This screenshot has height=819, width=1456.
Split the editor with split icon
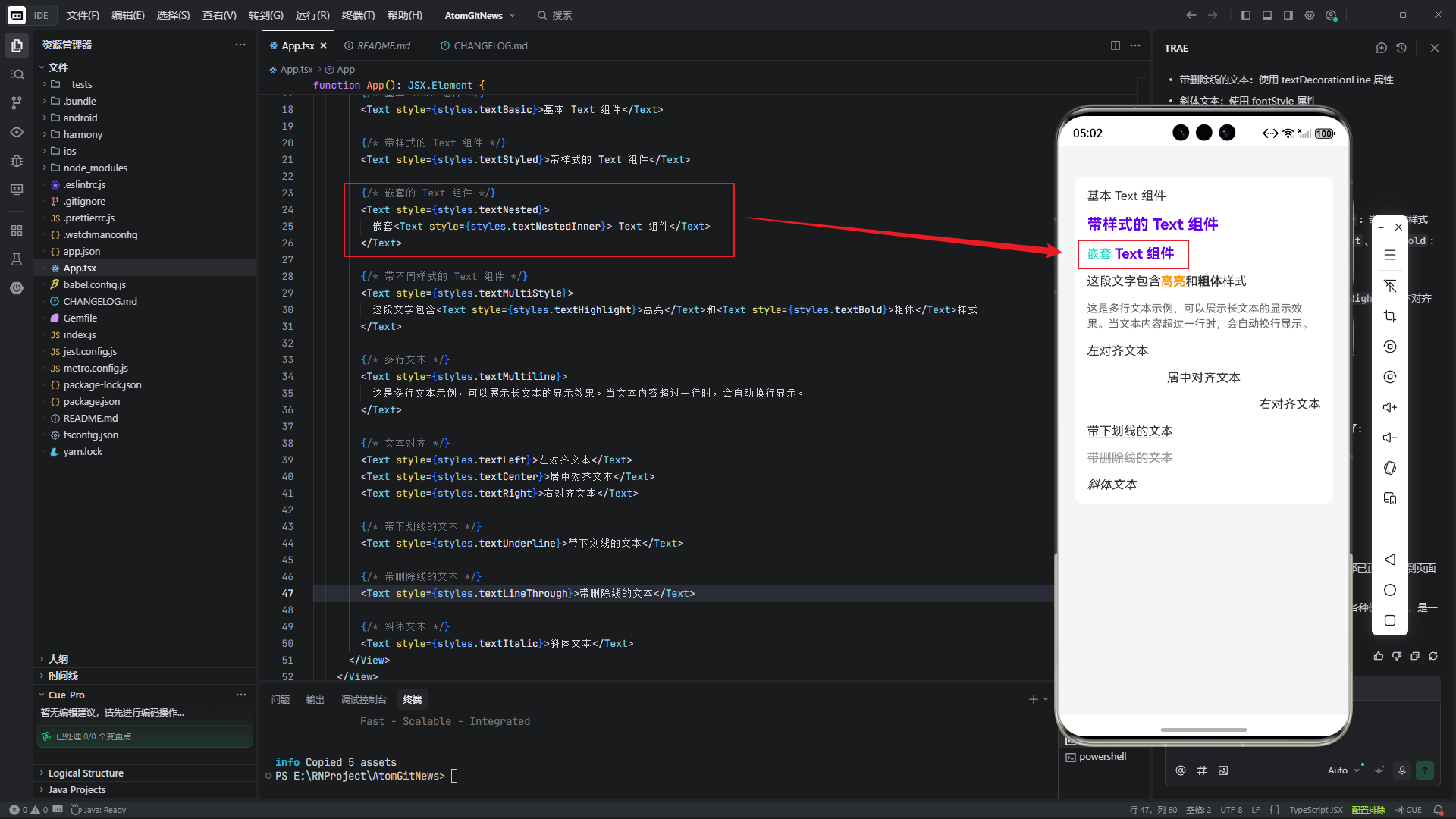(x=1115, y=45)
